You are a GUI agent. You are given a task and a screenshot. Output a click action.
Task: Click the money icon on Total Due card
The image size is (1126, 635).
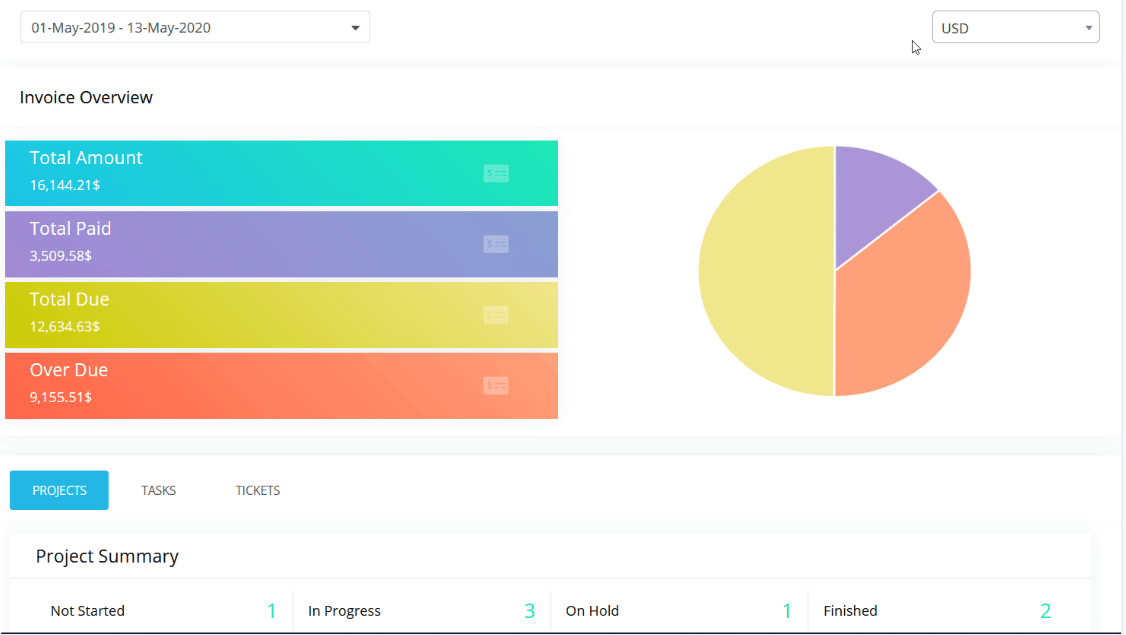point(496,315)
